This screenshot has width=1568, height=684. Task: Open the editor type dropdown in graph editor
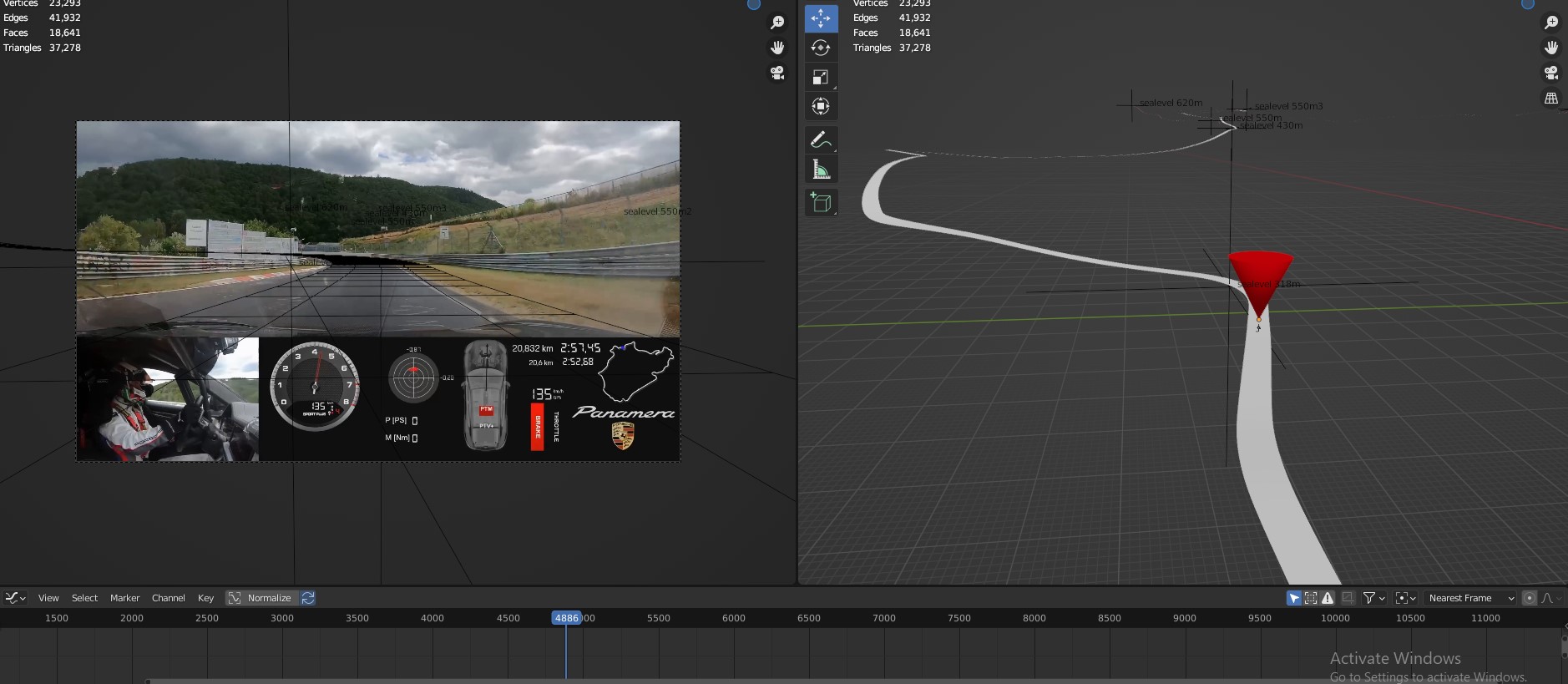pos(15,598)
